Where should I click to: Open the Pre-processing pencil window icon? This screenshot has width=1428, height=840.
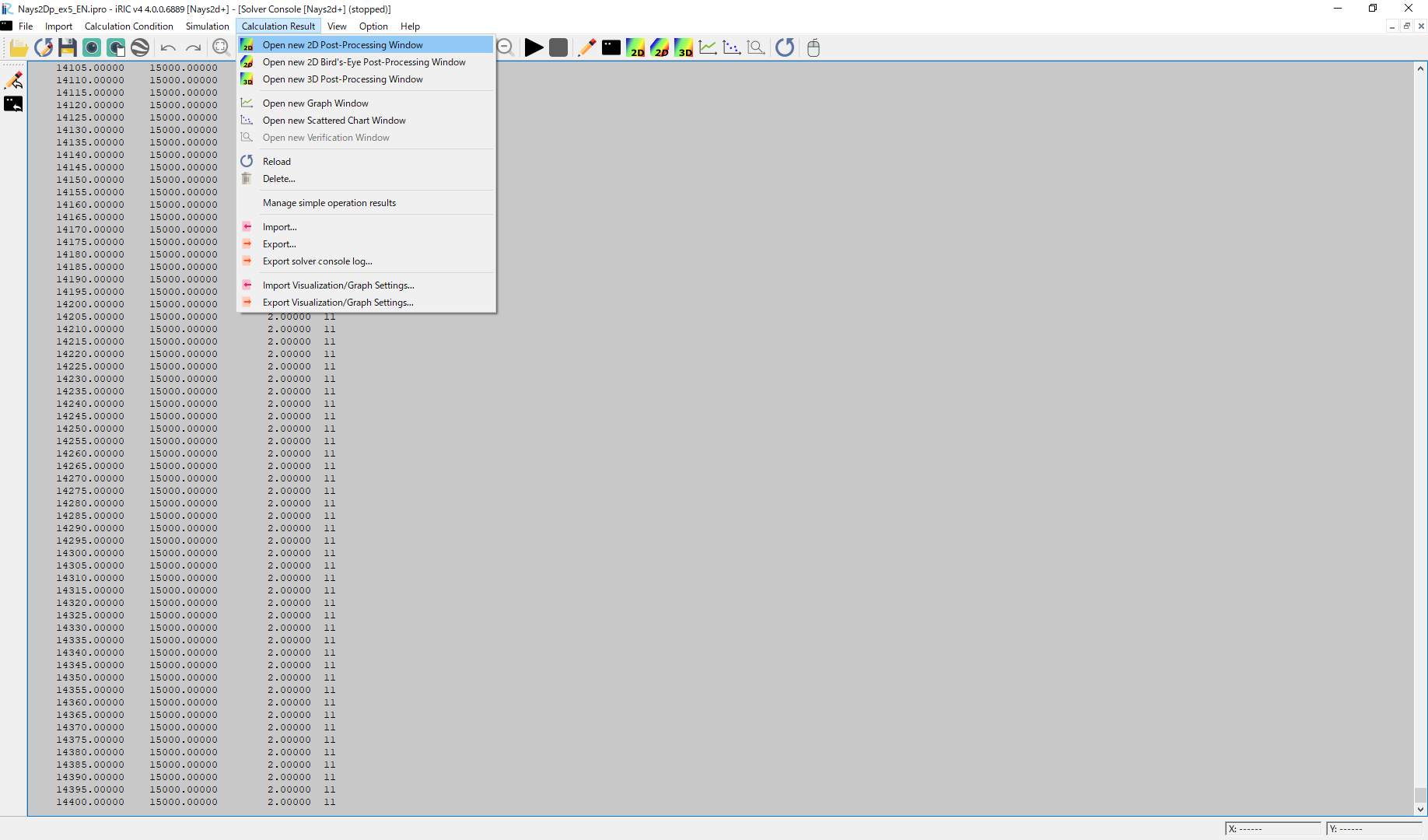tap(587, 47)
